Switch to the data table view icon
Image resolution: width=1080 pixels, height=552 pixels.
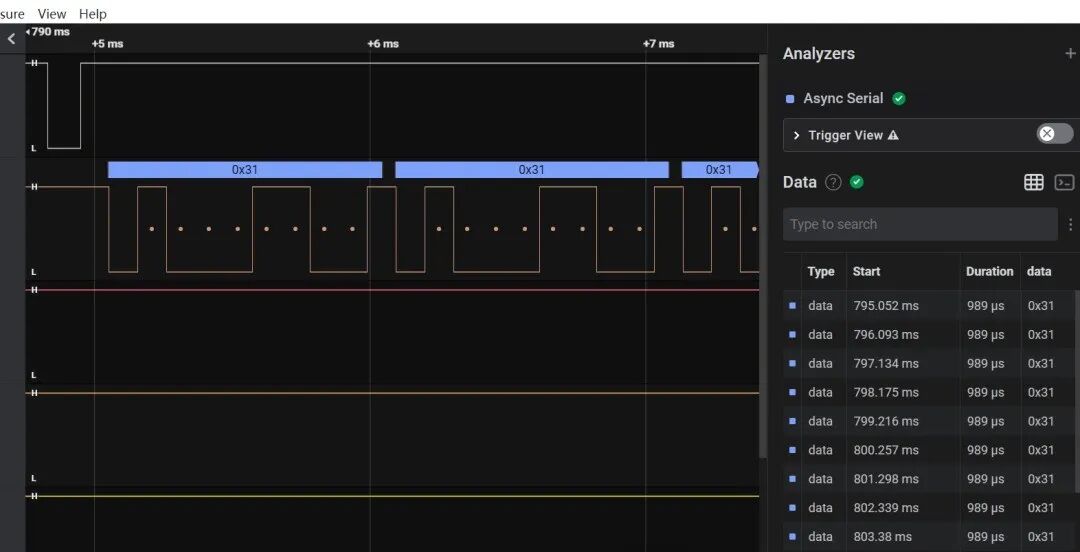(x=1033, y=182)
